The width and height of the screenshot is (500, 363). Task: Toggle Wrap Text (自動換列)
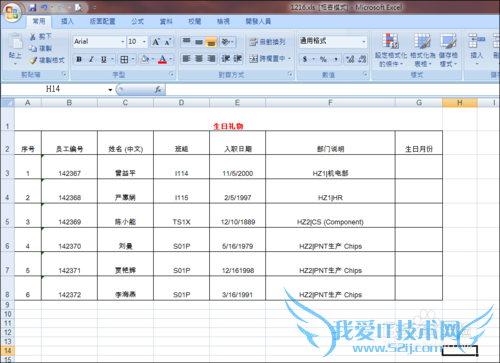tap(267, 42)
